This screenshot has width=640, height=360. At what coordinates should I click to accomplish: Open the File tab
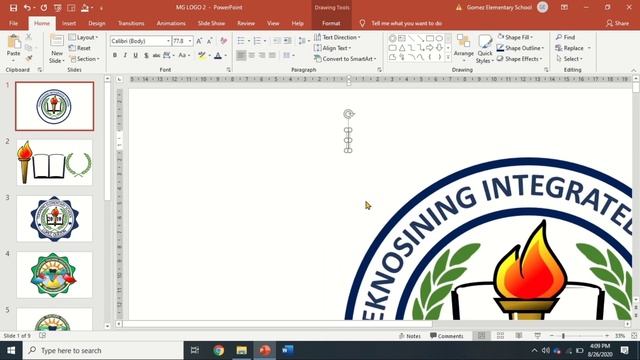pyautogui.click(x=13, y=23)
